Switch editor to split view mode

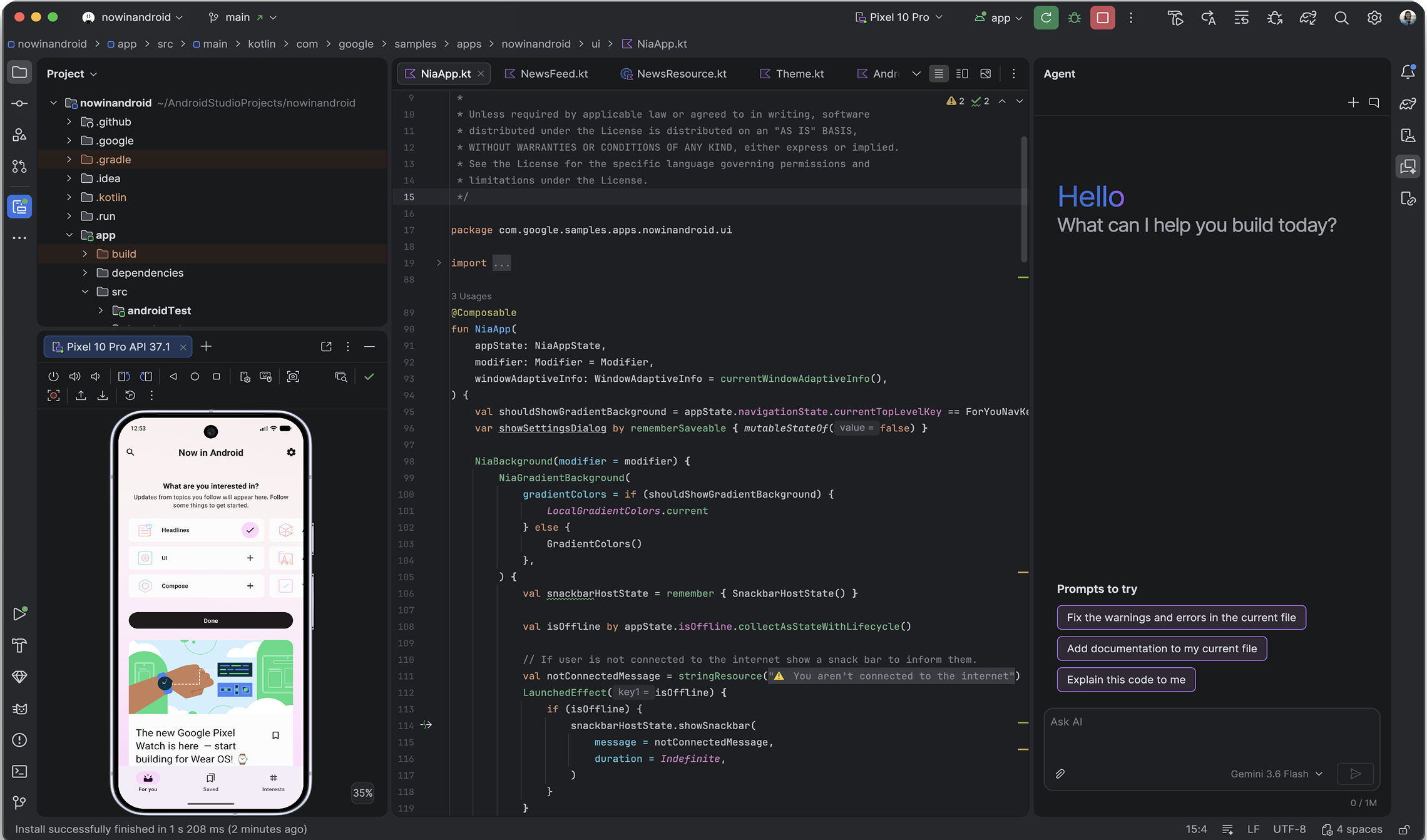[963, 73]
